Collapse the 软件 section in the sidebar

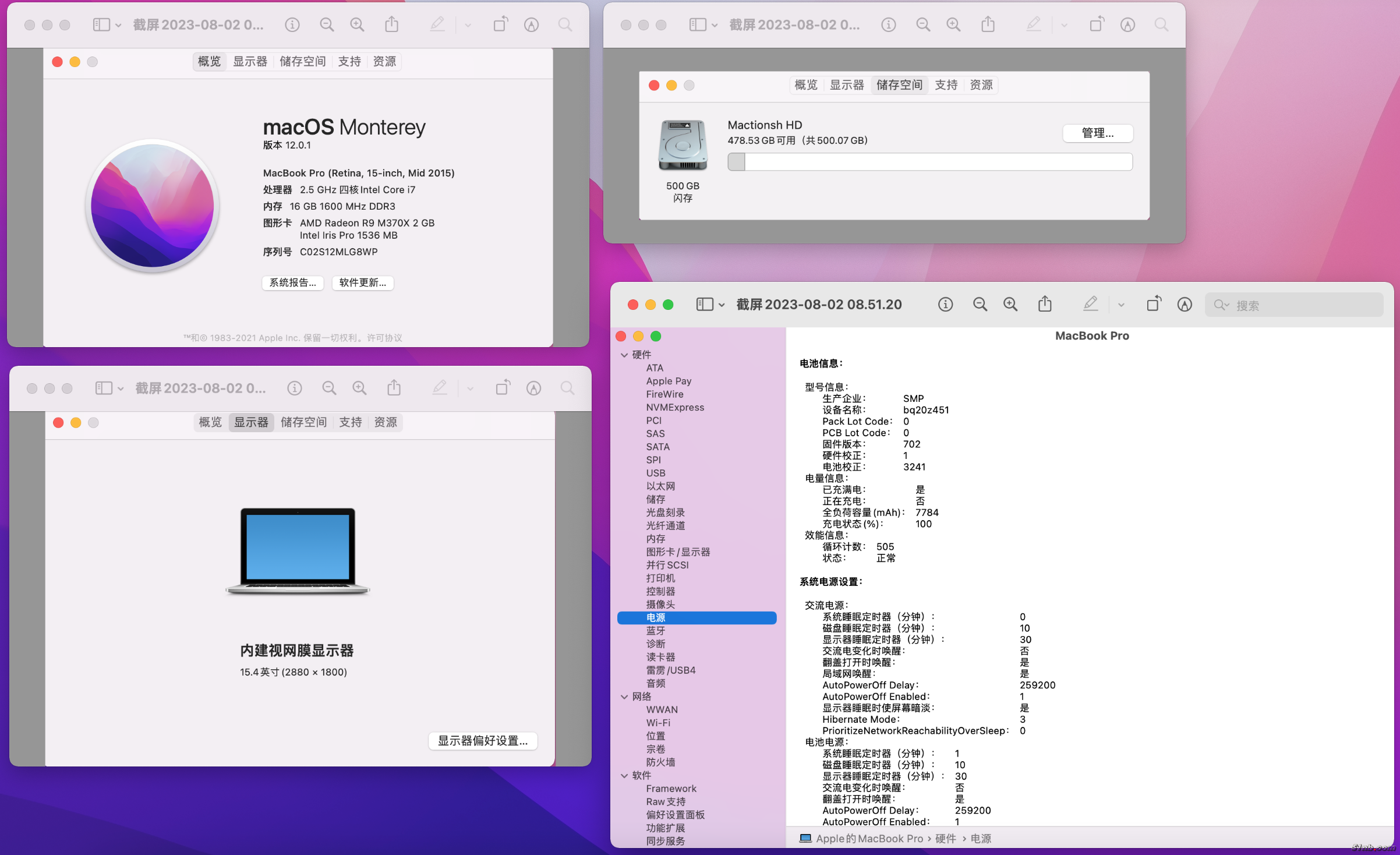pyautogui.click(x=624, y=775)
